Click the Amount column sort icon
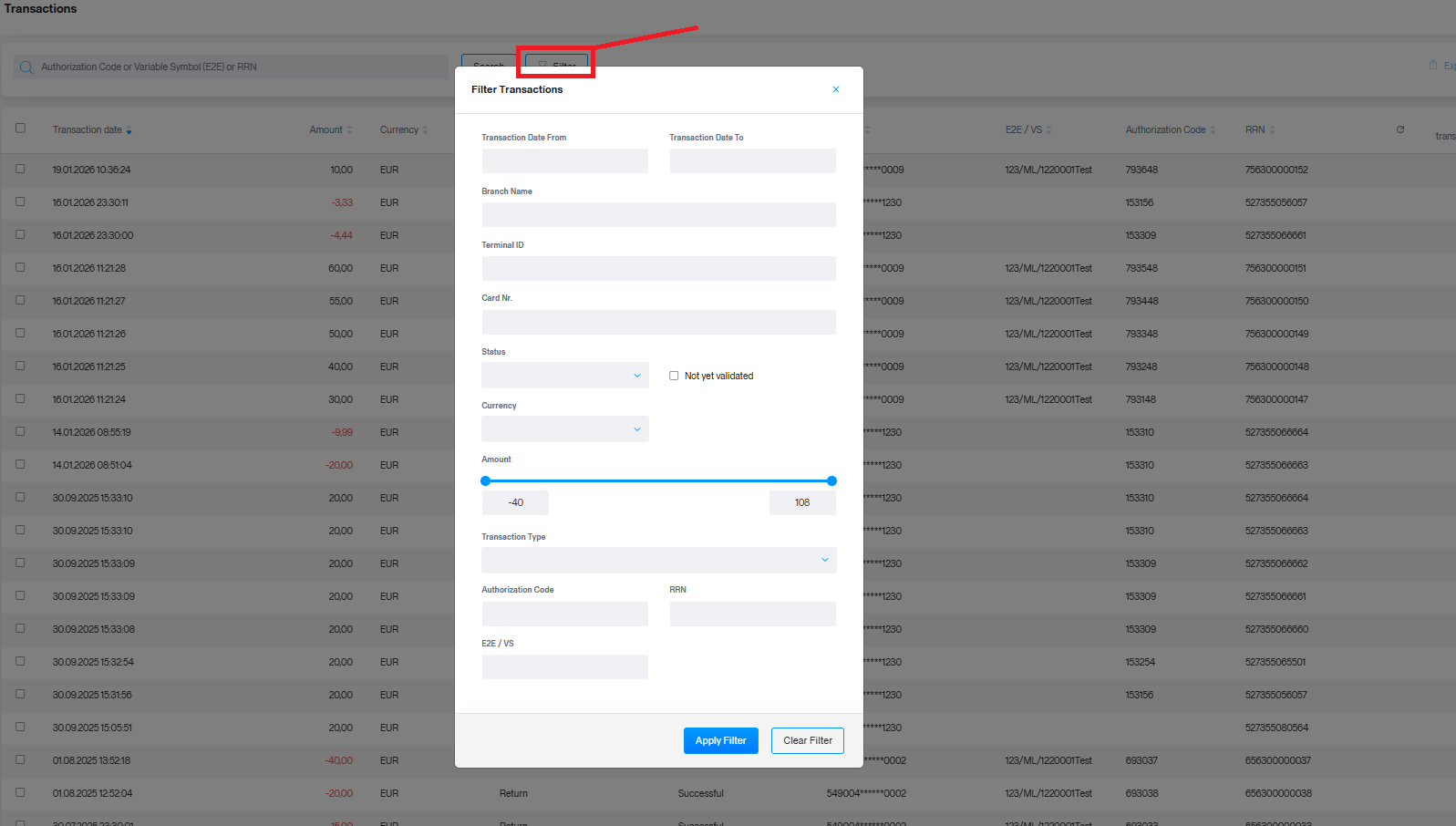Screen dimensions: 1456x826 349,130
